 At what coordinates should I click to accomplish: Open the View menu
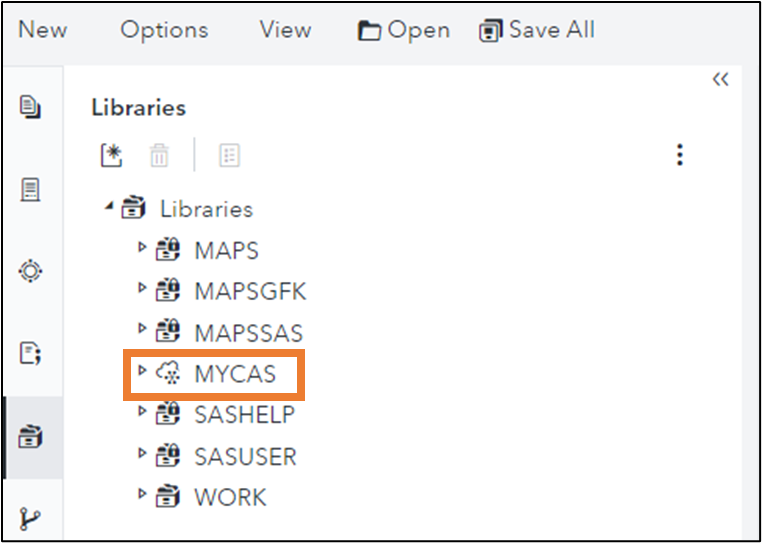285,30
